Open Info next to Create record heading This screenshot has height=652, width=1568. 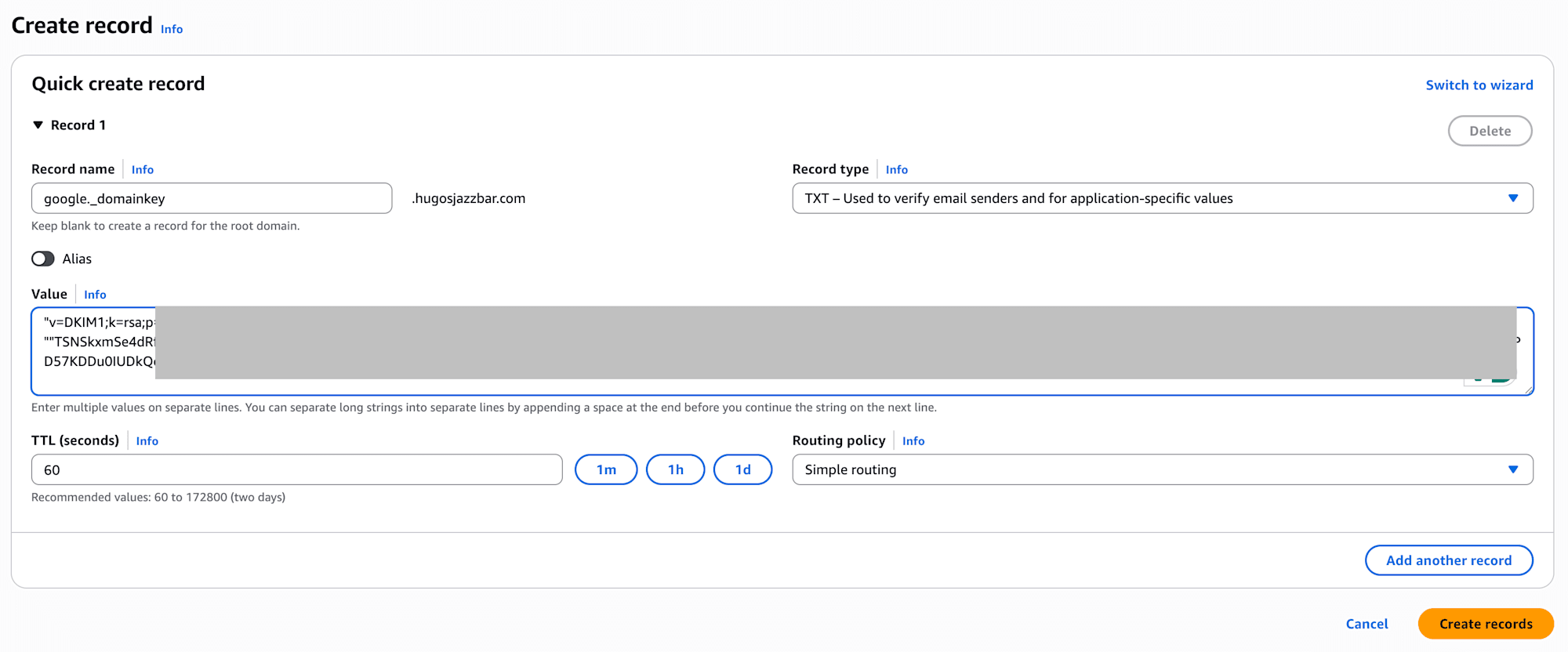coord(172,29)
